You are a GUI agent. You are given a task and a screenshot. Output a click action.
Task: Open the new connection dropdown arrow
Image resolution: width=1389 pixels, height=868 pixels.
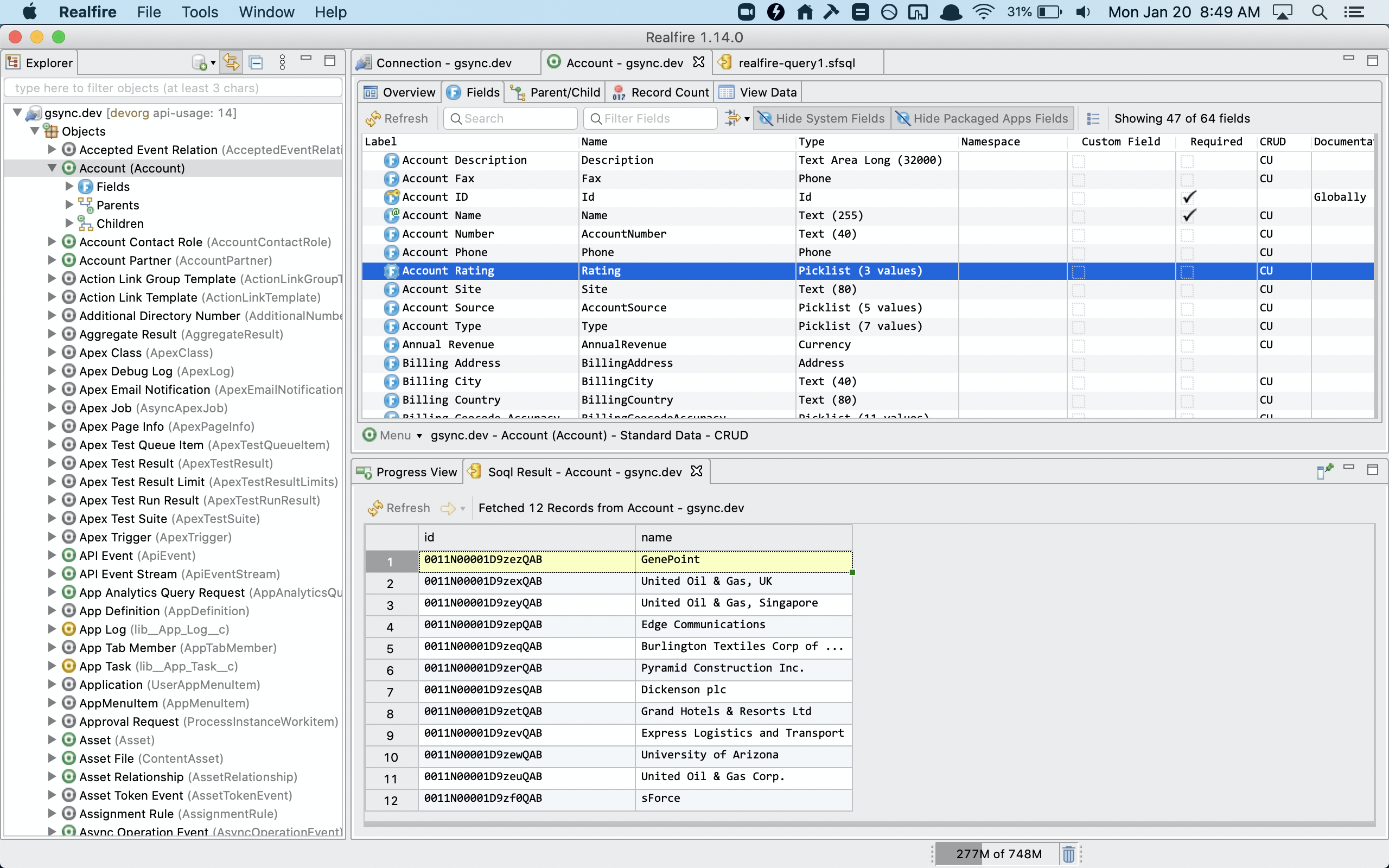pyautogui.click(x=213, y=62)
